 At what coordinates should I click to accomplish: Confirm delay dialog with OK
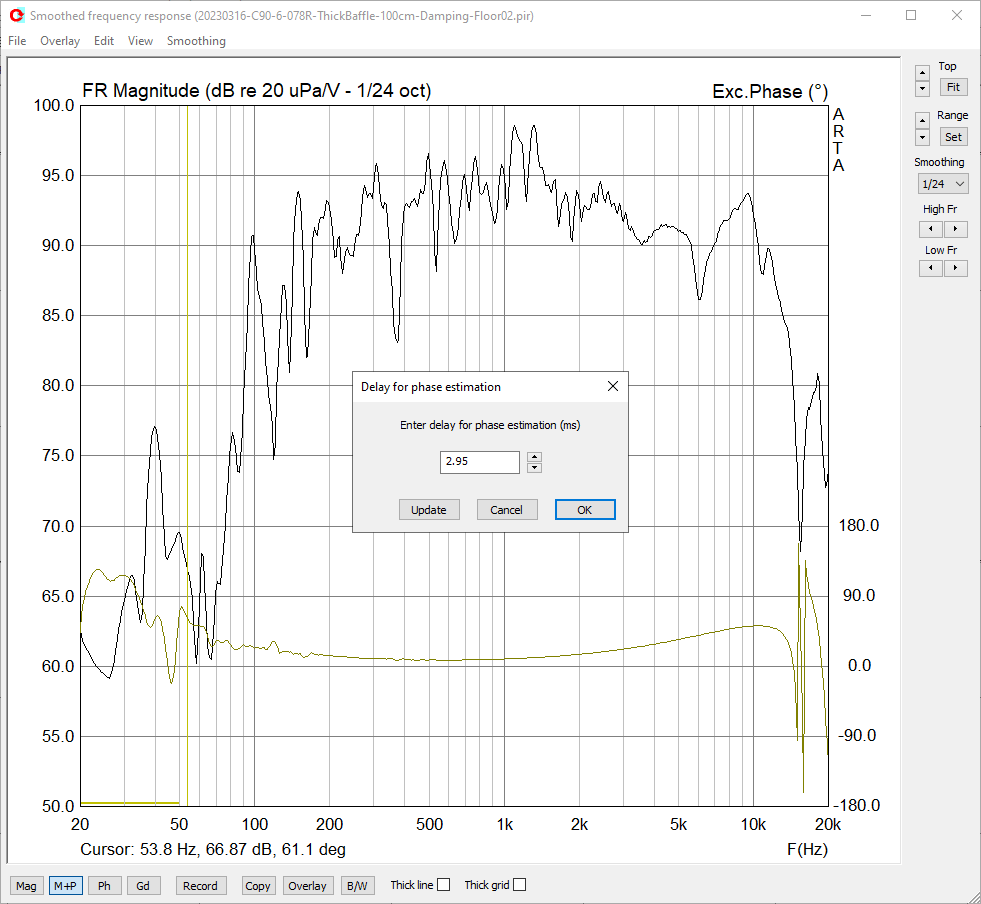584,510
